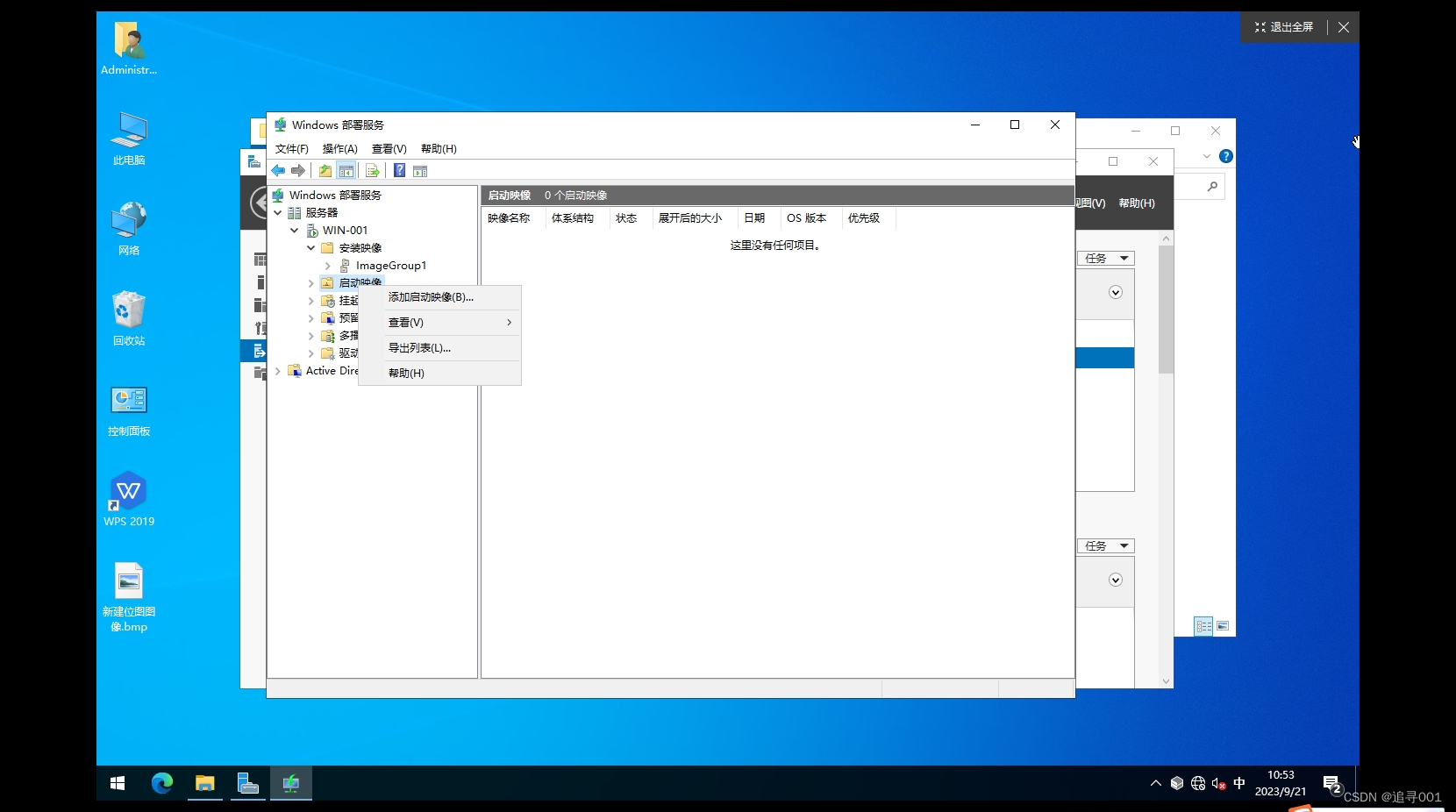Click the 状态 column header
Screen dimensions: 1456x812
click(630, 218)
